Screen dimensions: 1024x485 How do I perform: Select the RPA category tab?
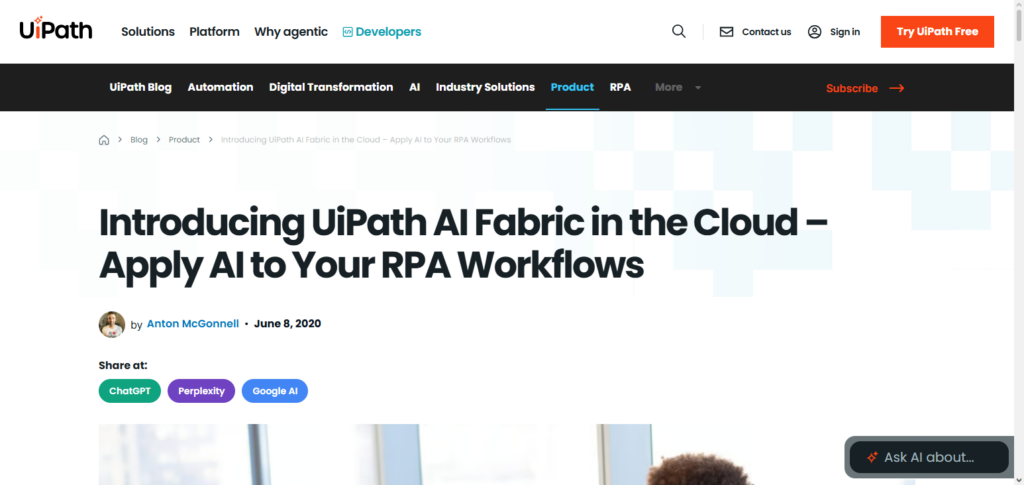pos(620,87)
